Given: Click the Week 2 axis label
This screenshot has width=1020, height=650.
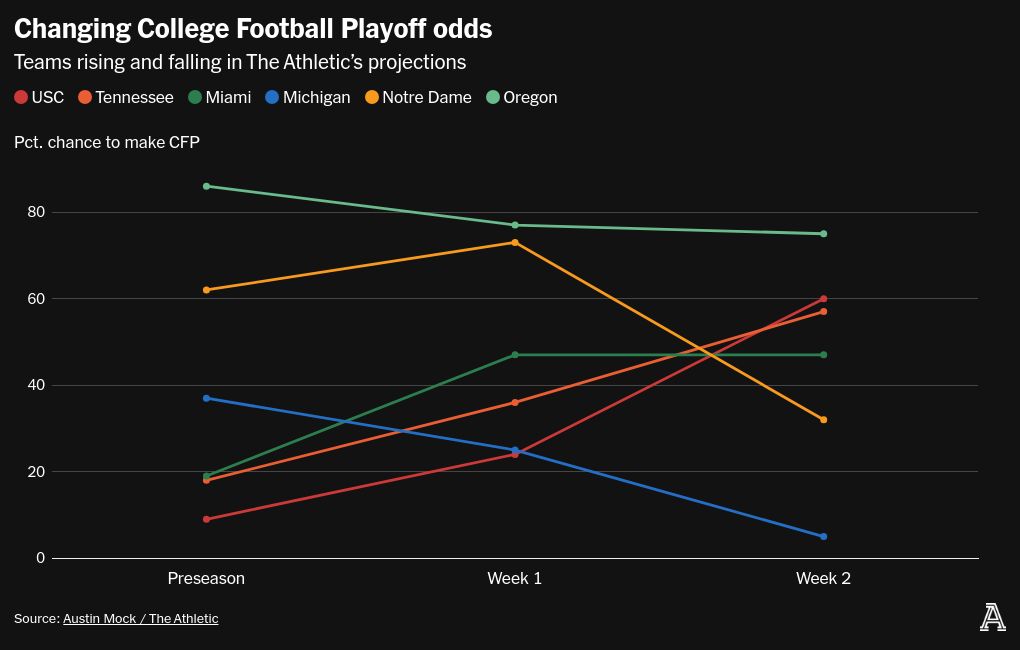Looking at the screenshot, I should [823, 579].
